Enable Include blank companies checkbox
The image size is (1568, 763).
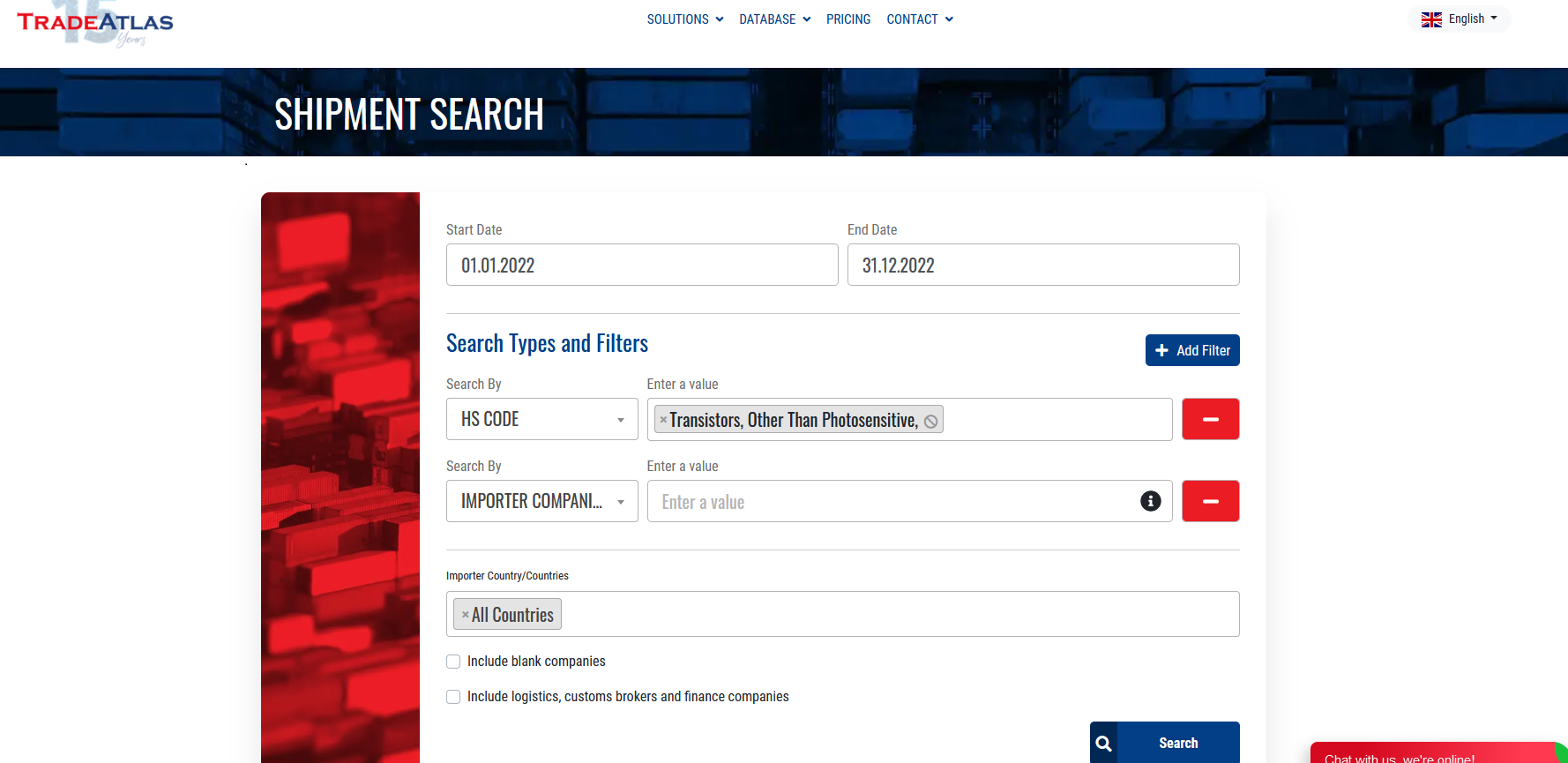tap(453, 662)
